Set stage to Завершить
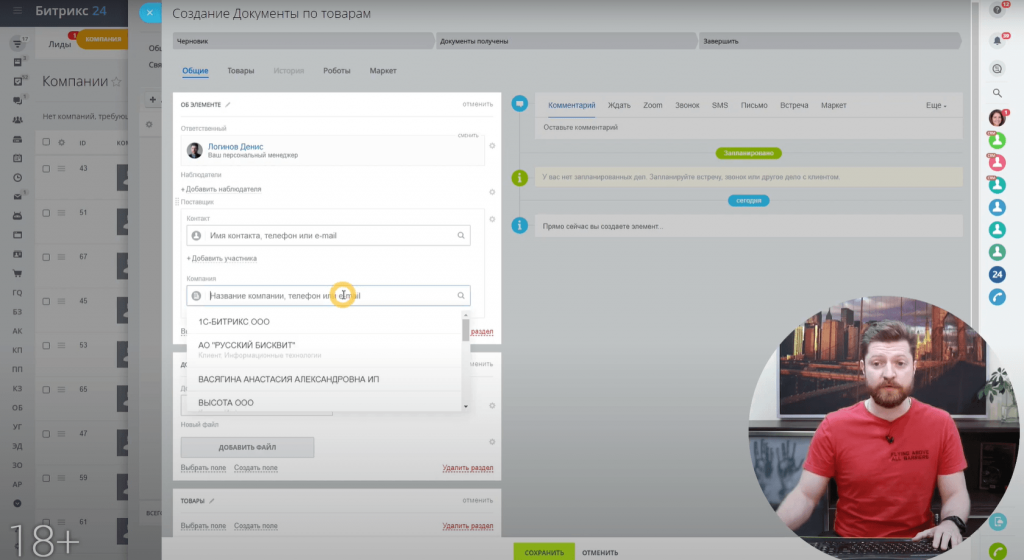Viewport: 1024px width, 560px height. pyautogui.click(x=829, y=41)
